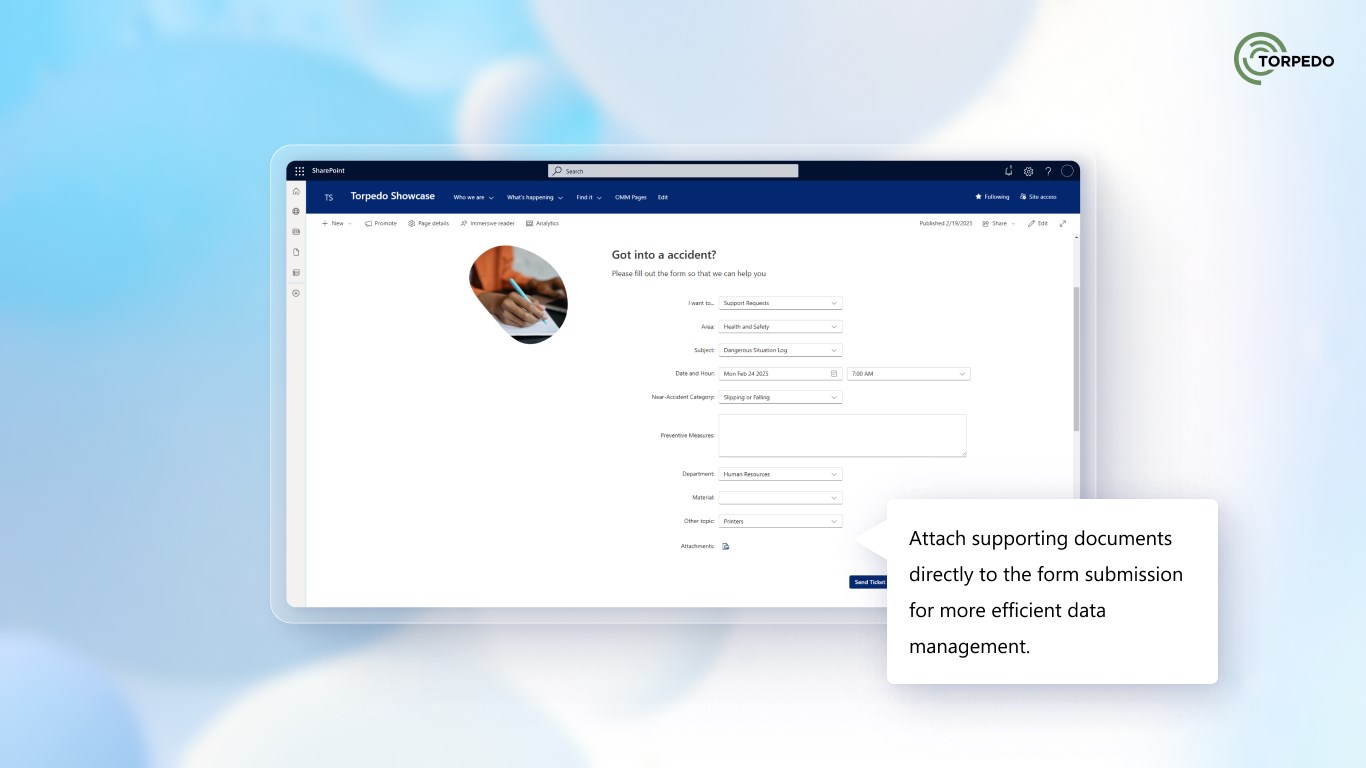Open Page details from command bar
This screenshot has width=1366, height=768.
[x=428, y=223]
